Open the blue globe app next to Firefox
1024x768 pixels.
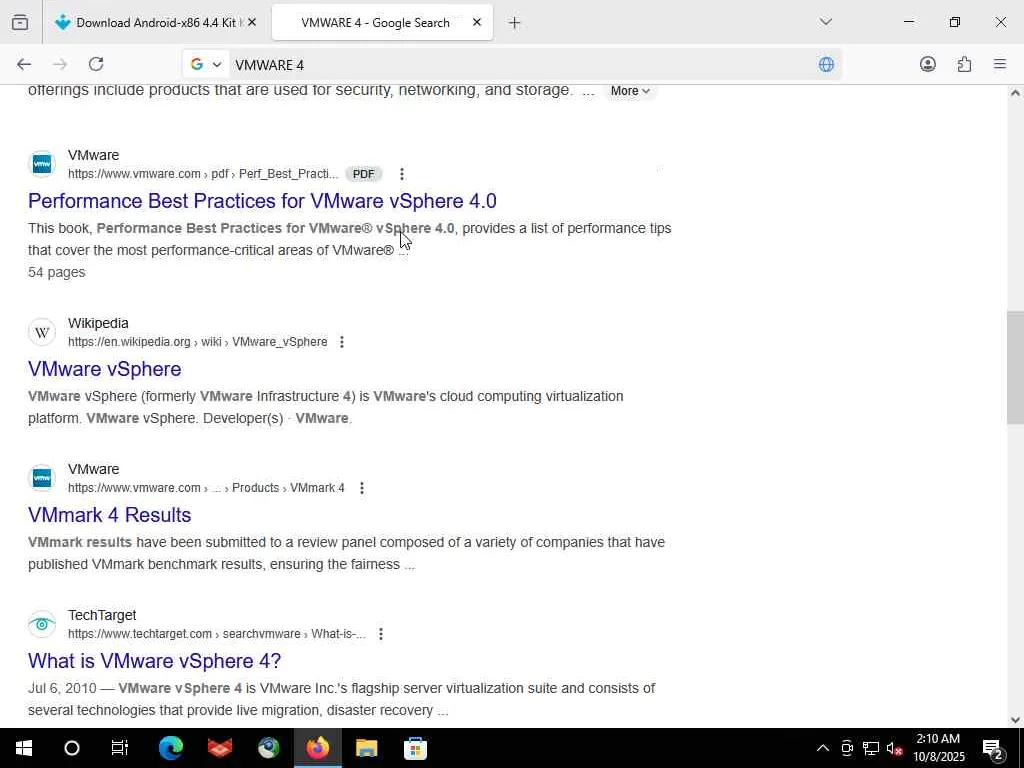point(268,748)
